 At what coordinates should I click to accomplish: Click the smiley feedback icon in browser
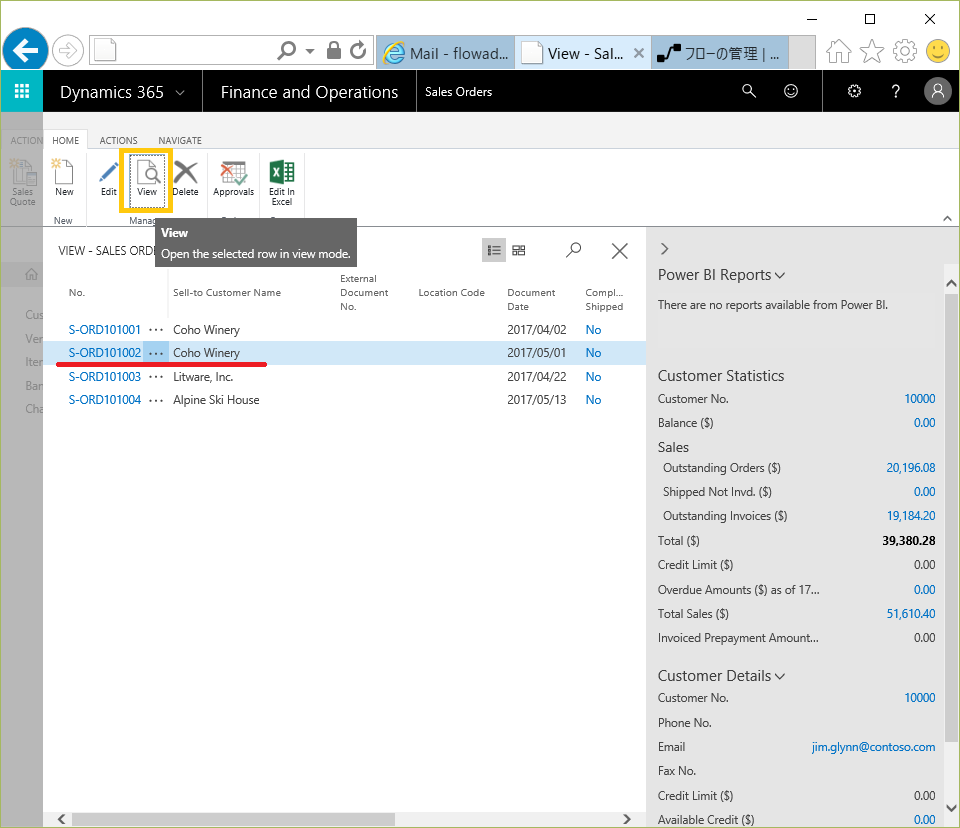[937, 51]
